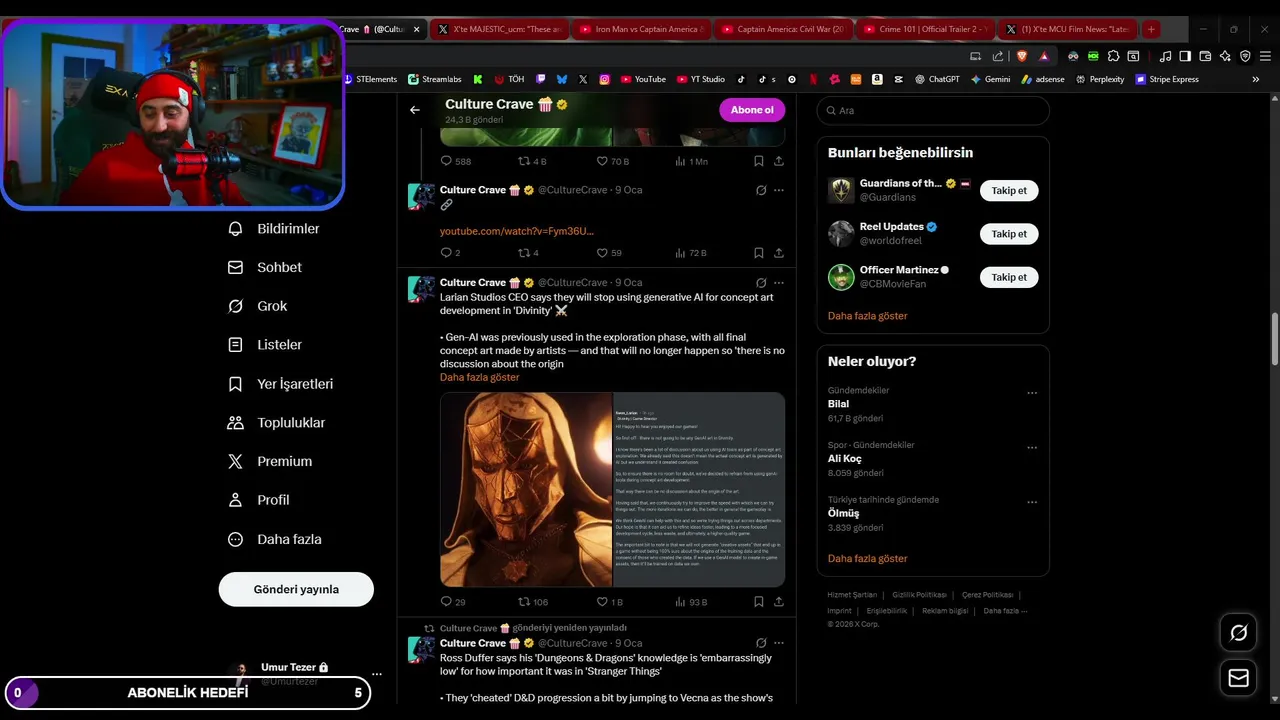The height and width of the screenshot is (720, 1280).
Task: Open a new browser tab with plus button
Action: (1151, 29)
